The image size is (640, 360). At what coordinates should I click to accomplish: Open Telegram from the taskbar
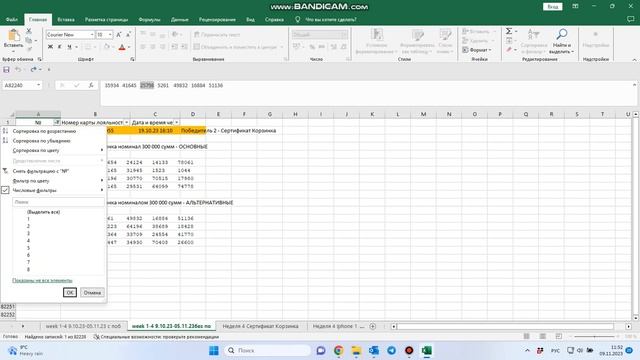[x=391, y=351]
